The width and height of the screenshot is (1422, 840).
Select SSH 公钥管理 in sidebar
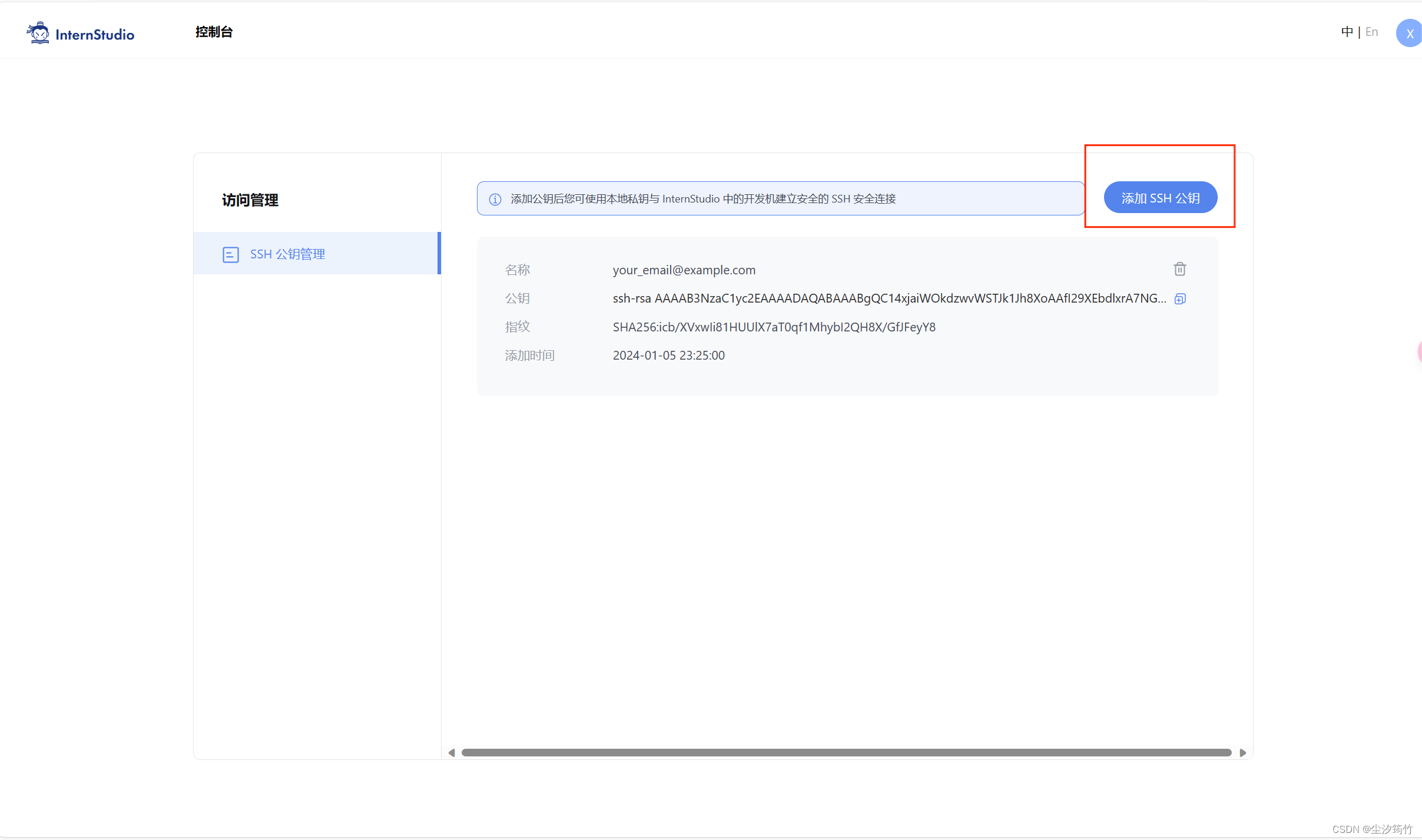tap(287, 254)
